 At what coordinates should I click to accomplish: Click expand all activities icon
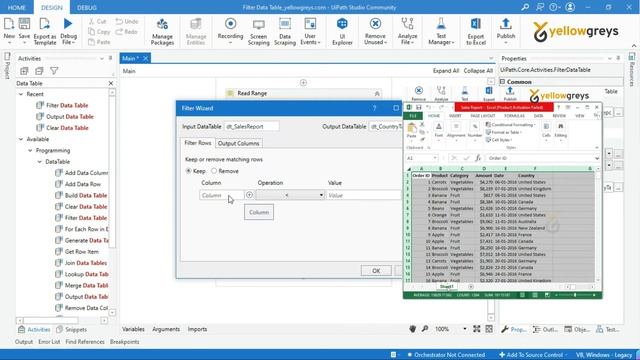[x=24, y=71]
